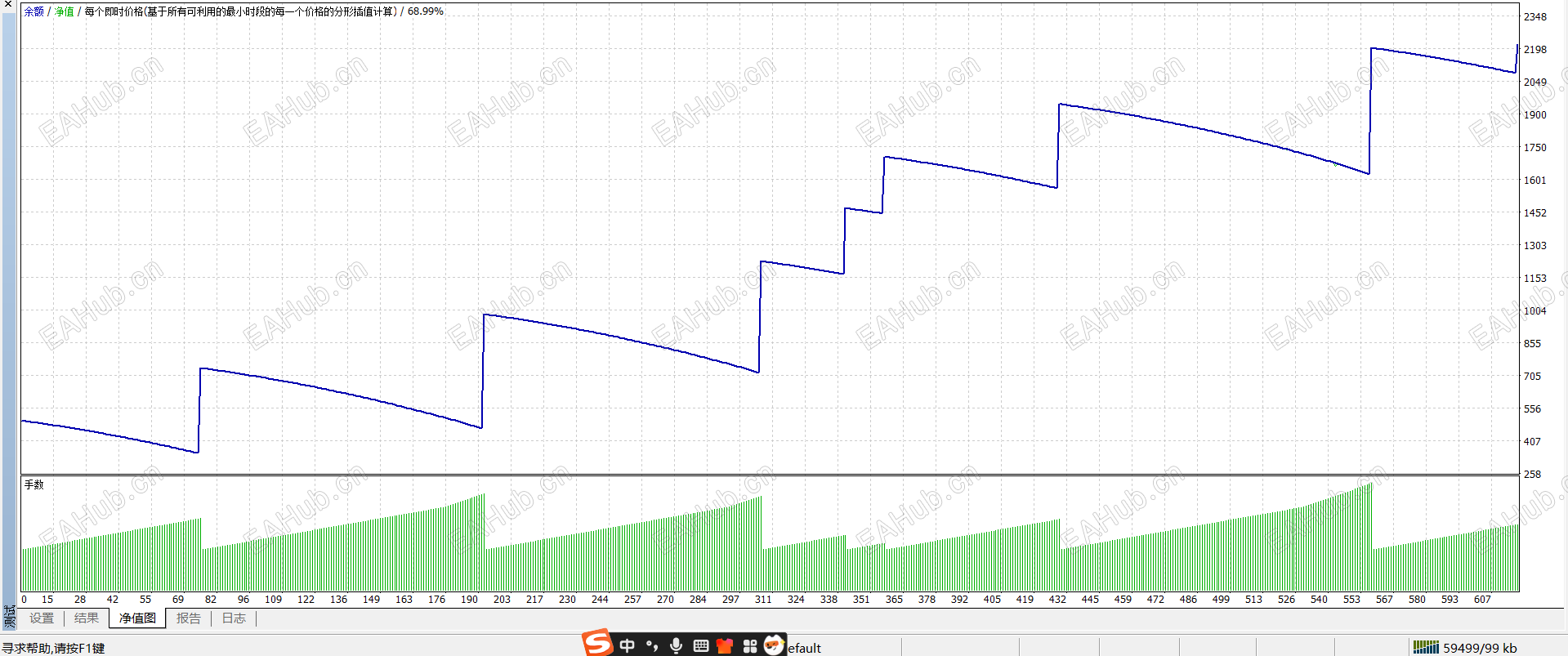Screen dimensions: 1568x656
Task: Click the vertical 测试 tester panel handle
Action: (9, 616)
